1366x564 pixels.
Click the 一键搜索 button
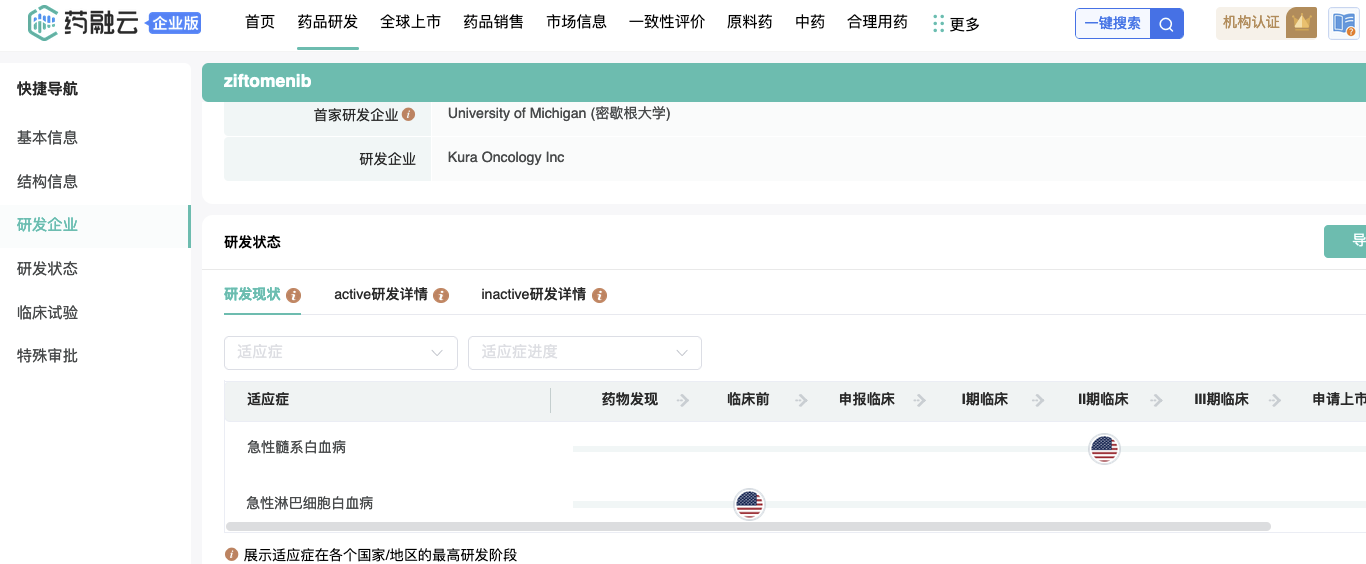click(1112, 24)
